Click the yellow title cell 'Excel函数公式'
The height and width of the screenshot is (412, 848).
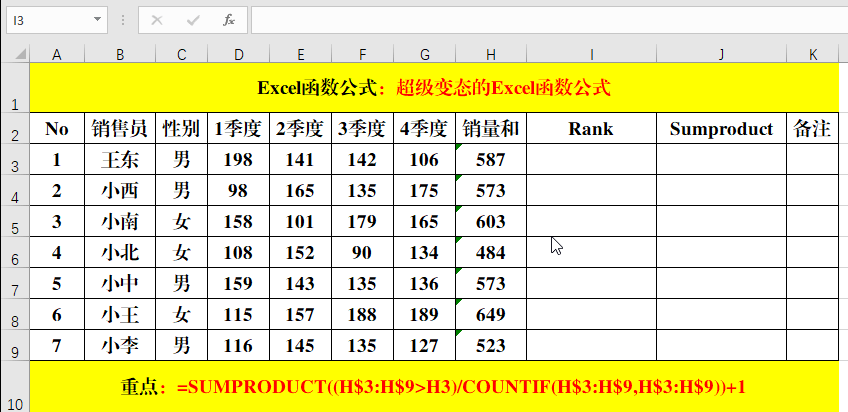pos(434,88)
